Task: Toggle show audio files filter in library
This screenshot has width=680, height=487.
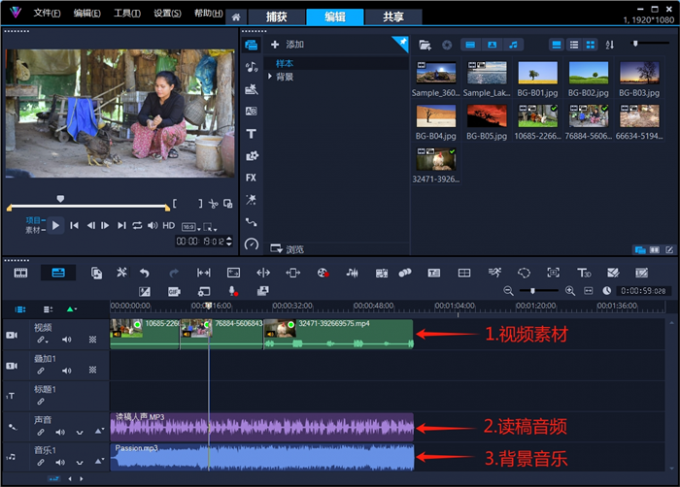Action: [x=513, y=45]
